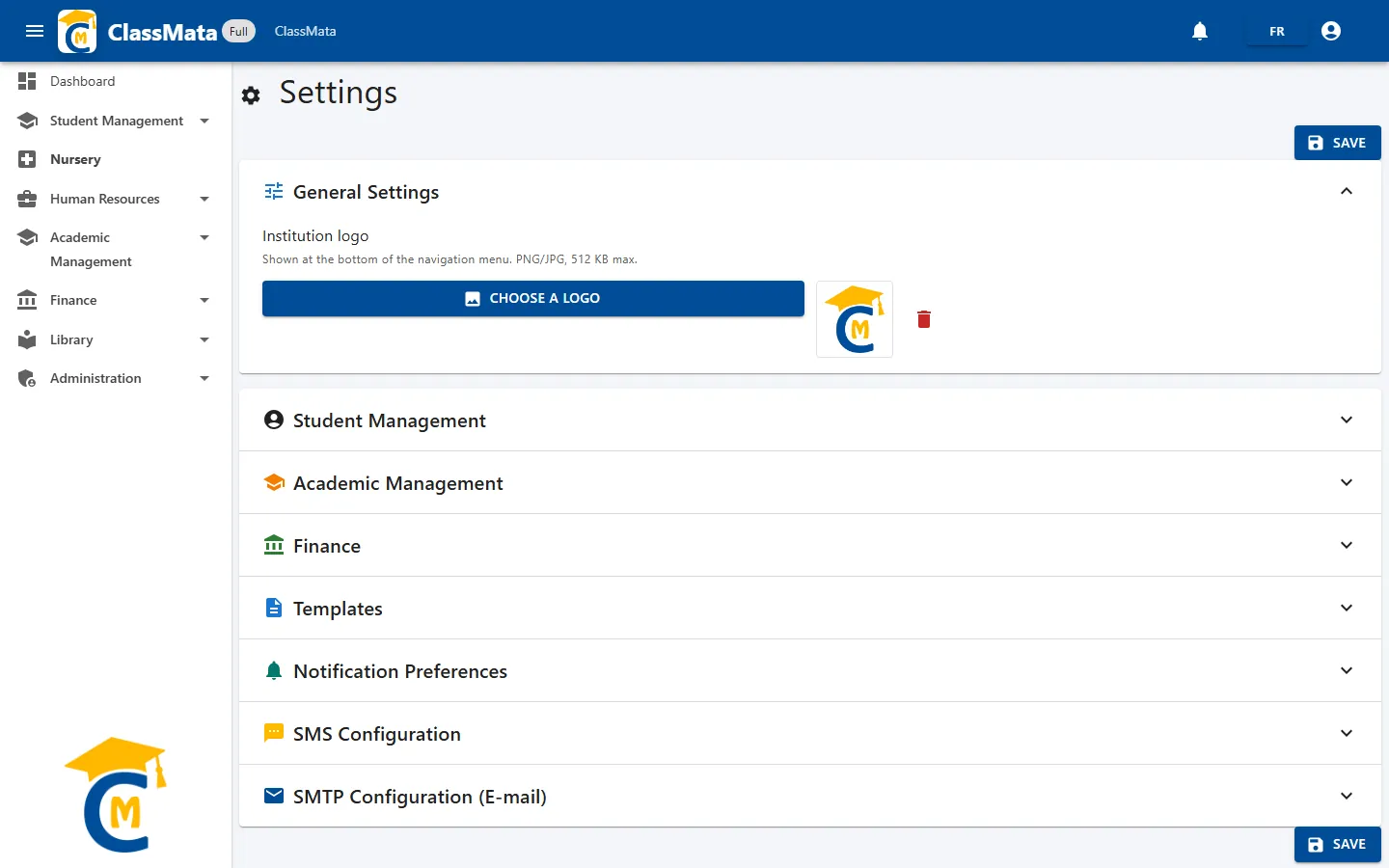Click SMS Configuration panel title
Screen dimensions: 1389x868
tap(377, 734)
